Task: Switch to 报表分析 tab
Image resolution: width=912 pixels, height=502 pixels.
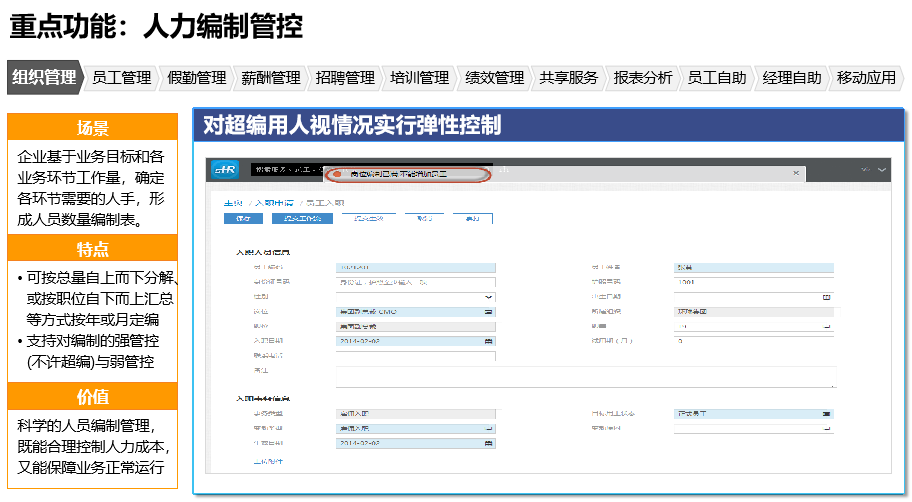Action: click(x=643, y=77)
